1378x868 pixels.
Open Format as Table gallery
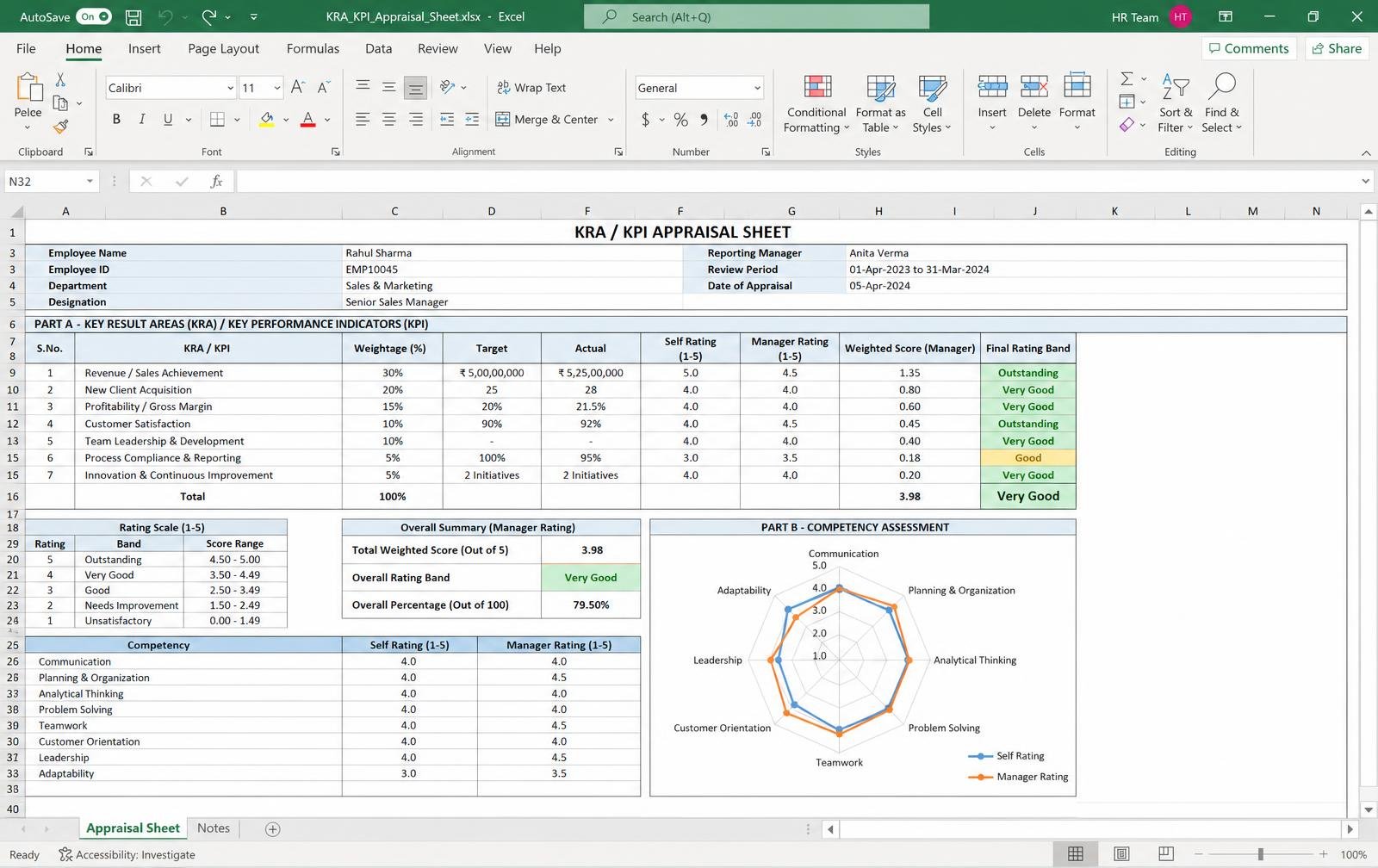coord(880,103)
